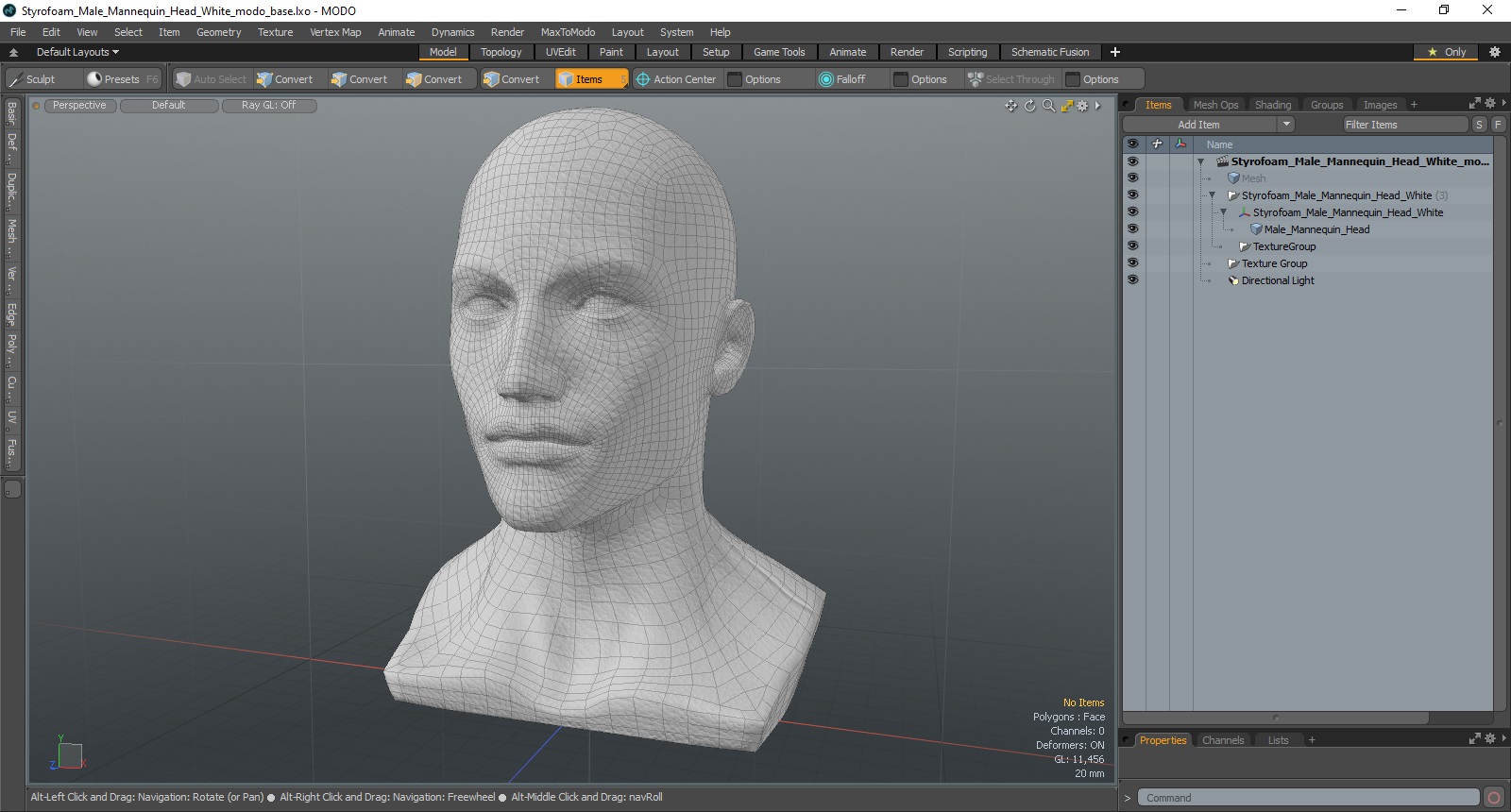The height and width of the screenshot is (812, 1511).
Task: Toggle visibility of the TextureGroup item
Action: tap(1132, 246)
